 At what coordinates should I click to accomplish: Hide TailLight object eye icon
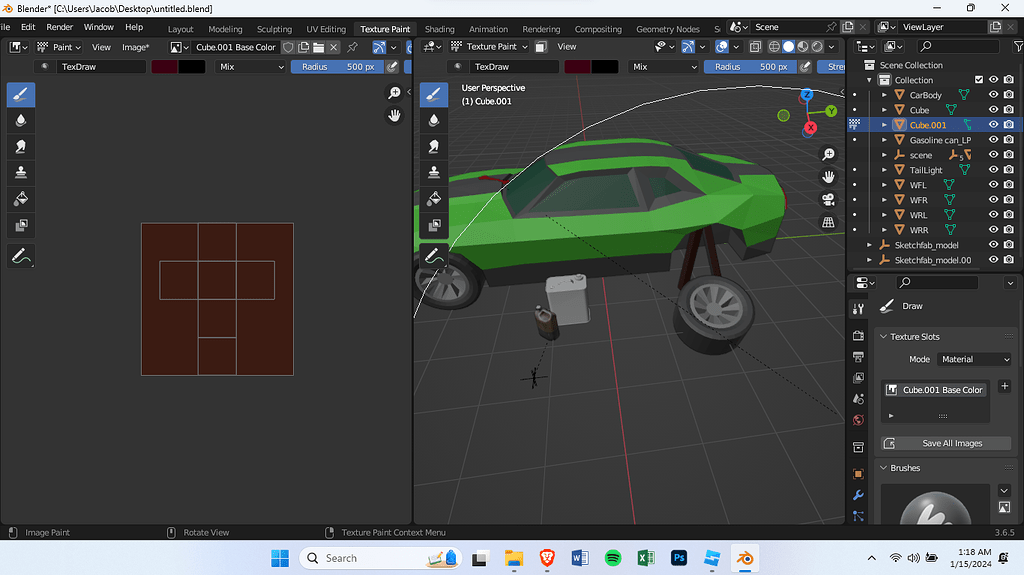click(x=993, y=170)
